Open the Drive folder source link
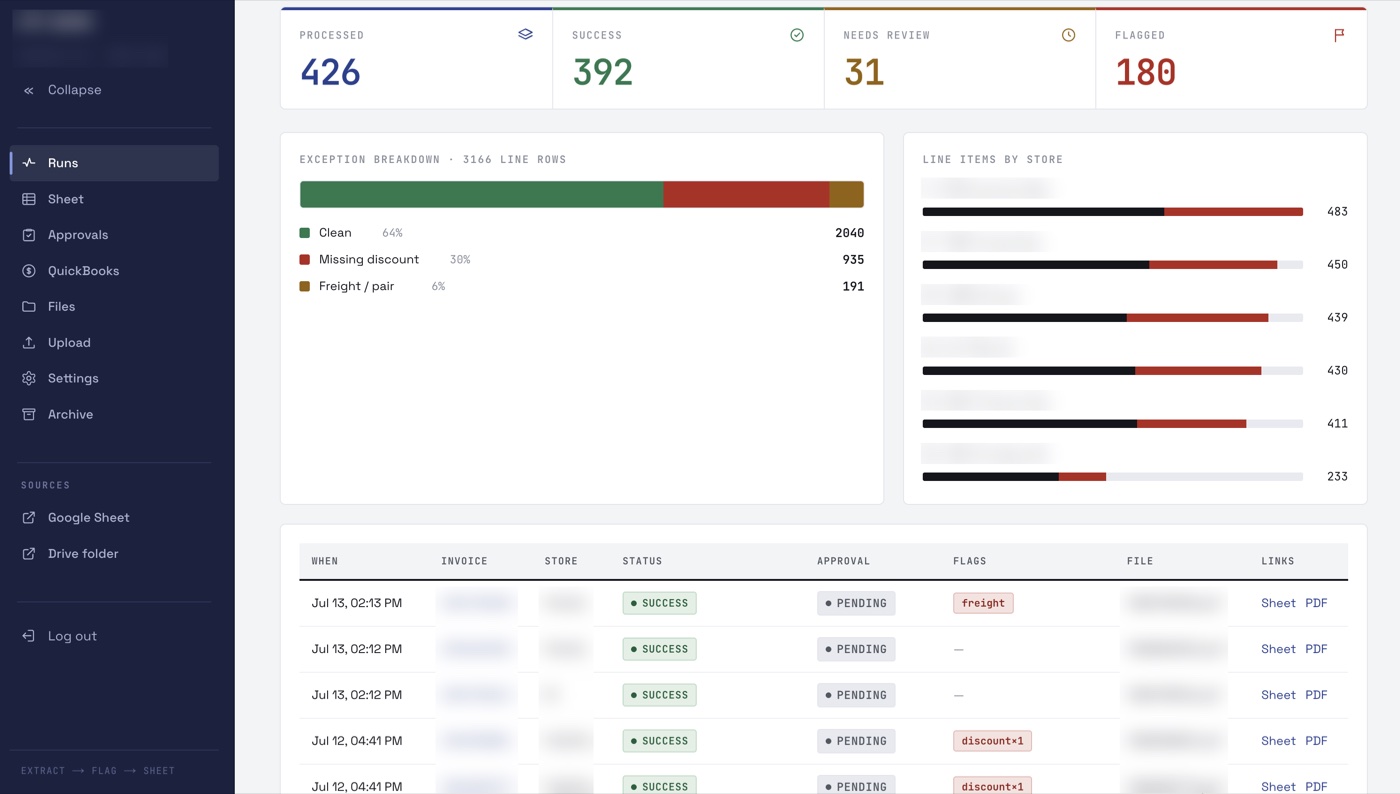Viewport: 1400px width, 794px height. click(x=114, y=554)
